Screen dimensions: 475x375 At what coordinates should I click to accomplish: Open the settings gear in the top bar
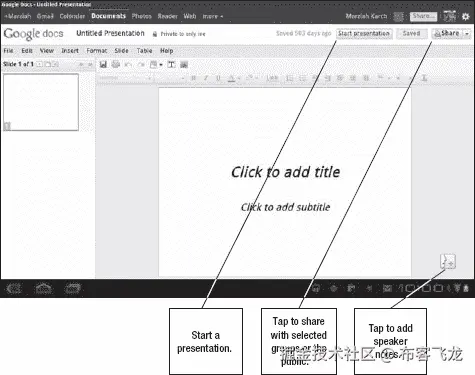(x=466, y=16)
